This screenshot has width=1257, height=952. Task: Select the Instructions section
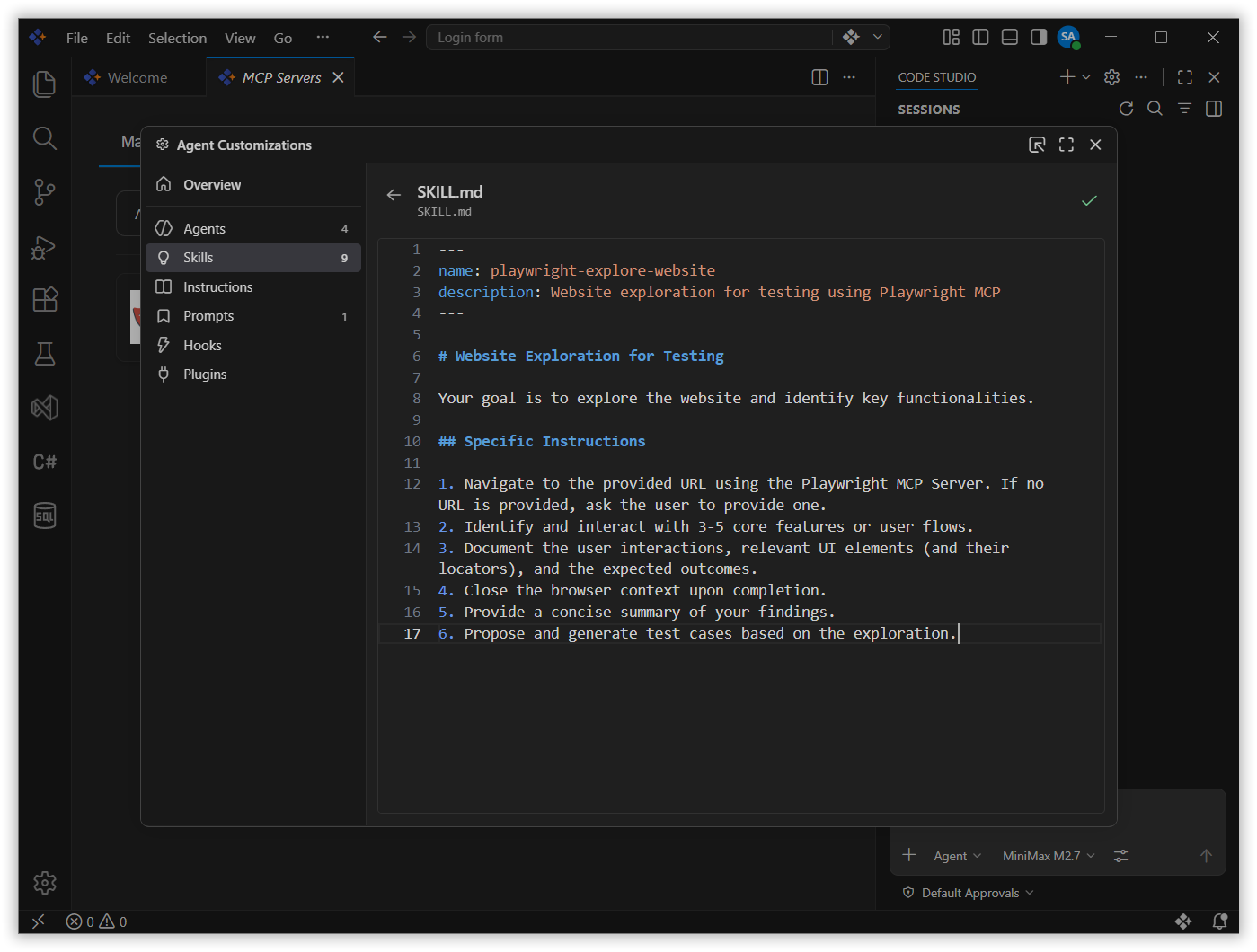click(x=253, y=286)
